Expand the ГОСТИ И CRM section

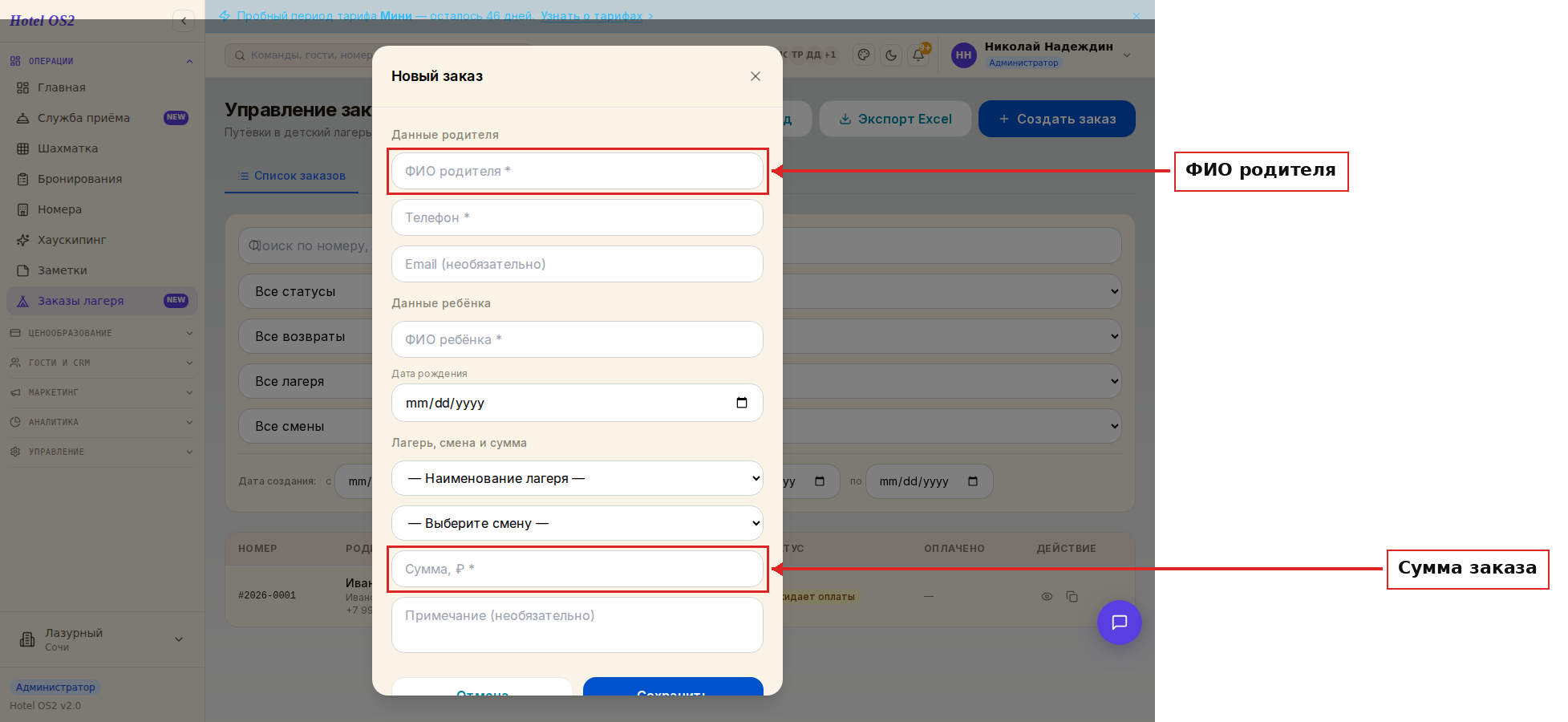coord(102,363)
